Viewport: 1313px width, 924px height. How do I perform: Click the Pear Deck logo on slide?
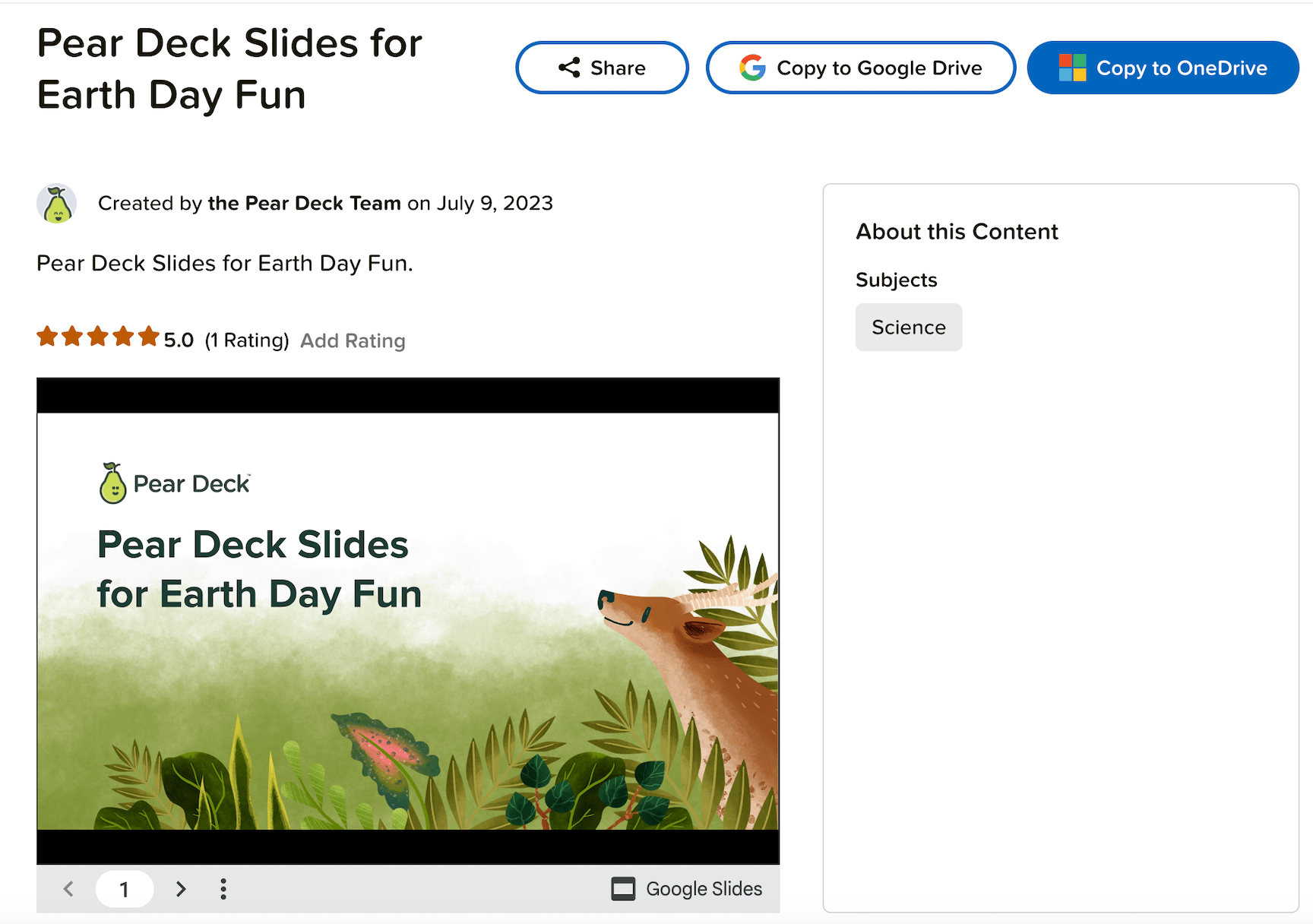(x=174, y=483)
